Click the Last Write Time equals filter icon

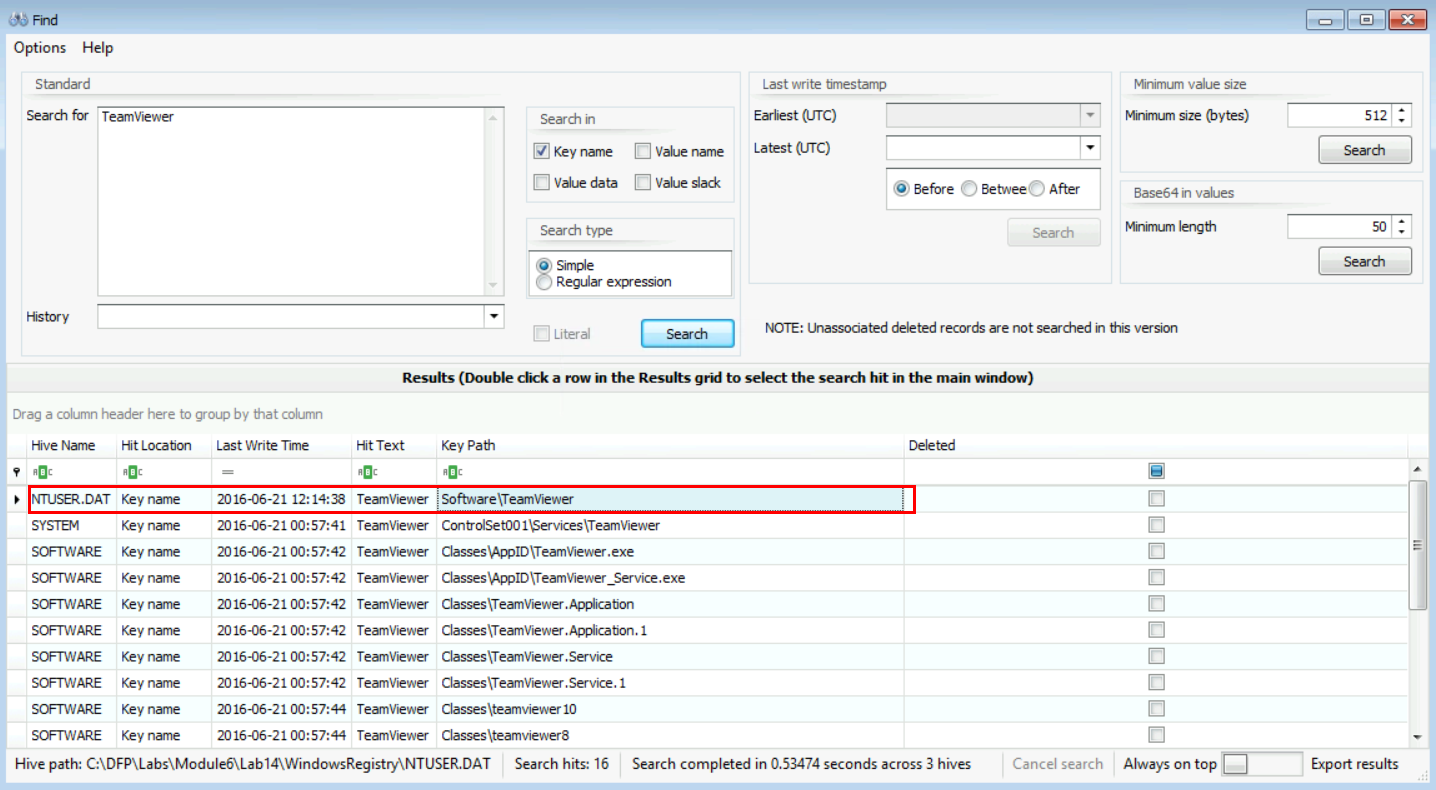click(227, 472)
